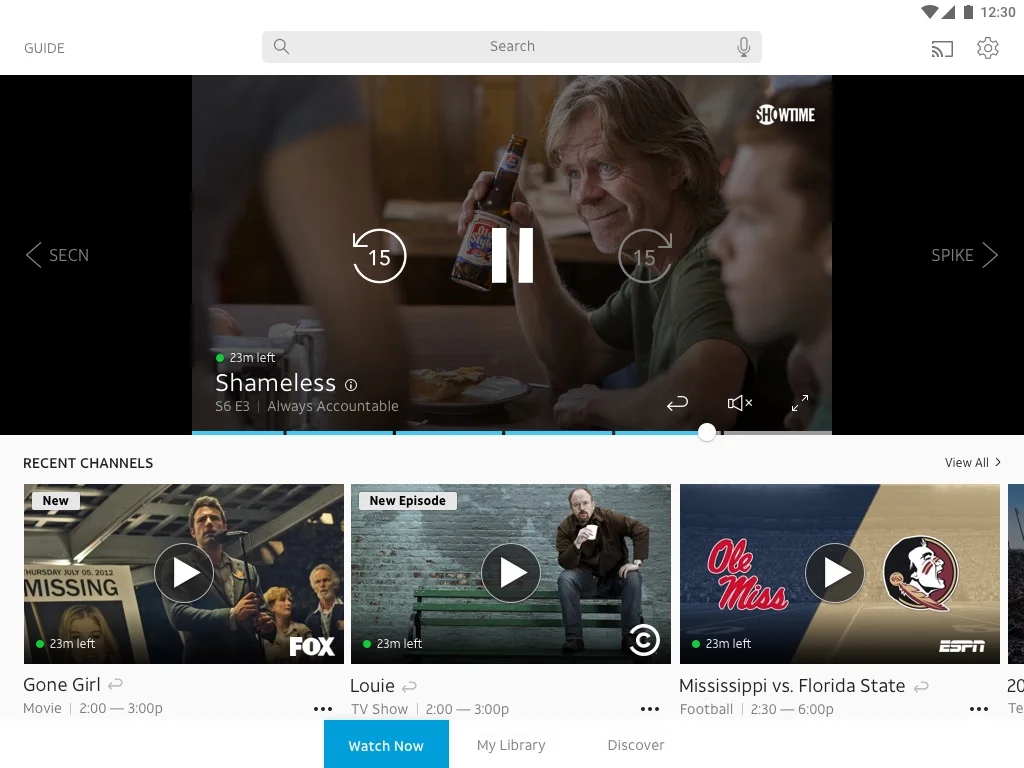
Task: Open more options for Gone Girl
Action: (x=323, y=709)
